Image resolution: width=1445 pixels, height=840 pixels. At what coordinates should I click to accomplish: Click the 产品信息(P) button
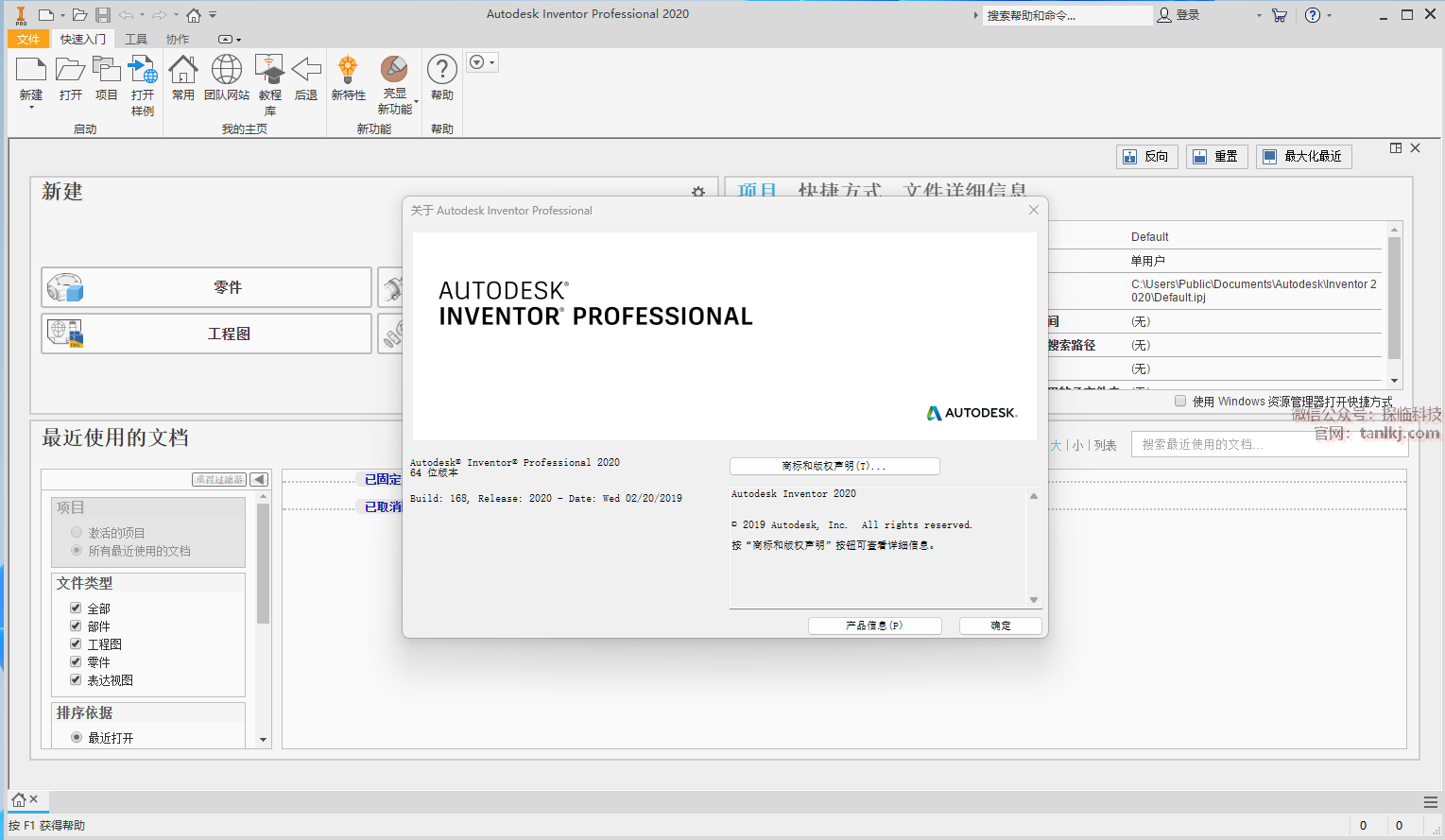click(874, 626)
